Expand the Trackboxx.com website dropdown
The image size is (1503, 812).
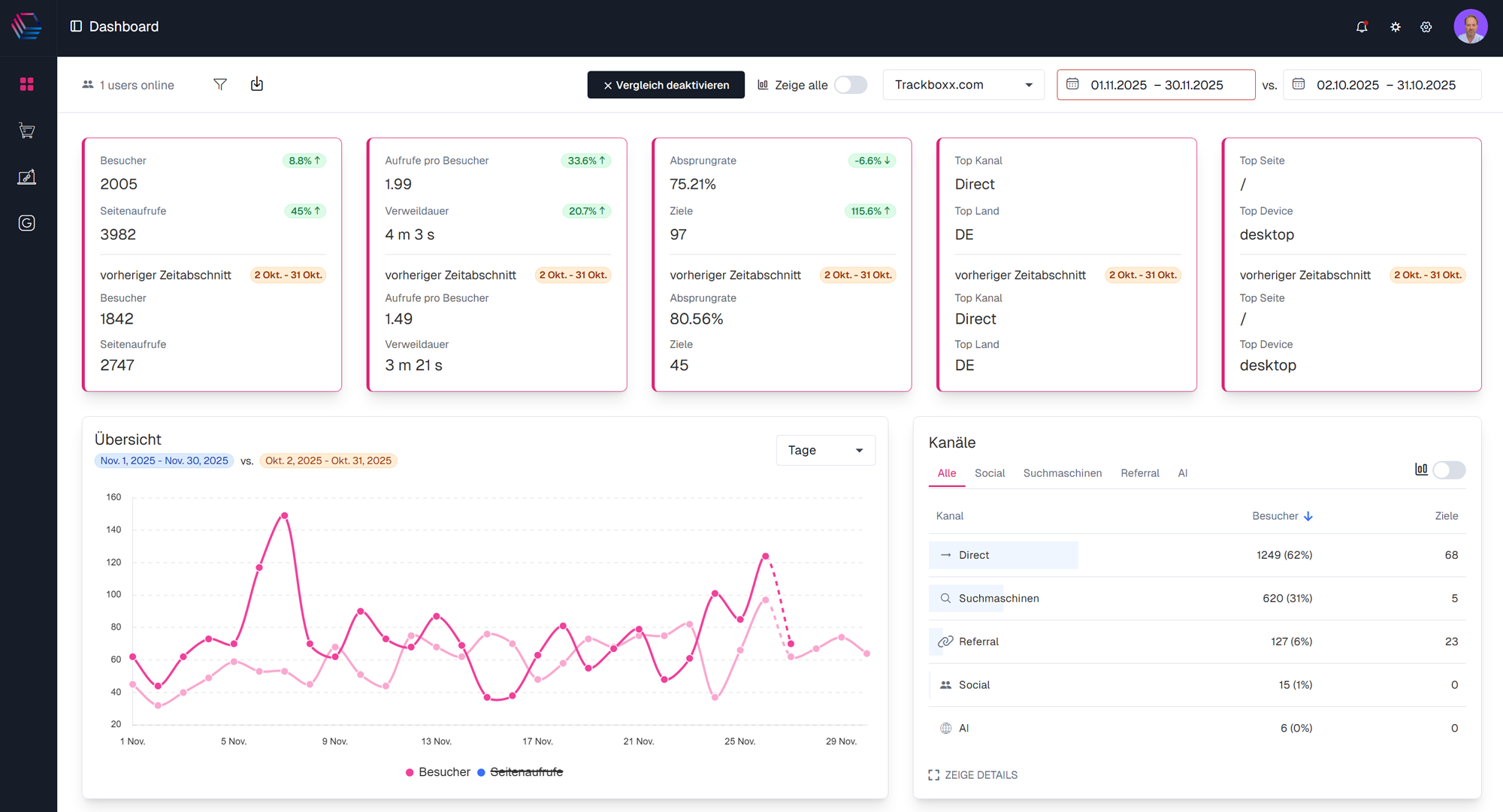[x=963, y=85]
